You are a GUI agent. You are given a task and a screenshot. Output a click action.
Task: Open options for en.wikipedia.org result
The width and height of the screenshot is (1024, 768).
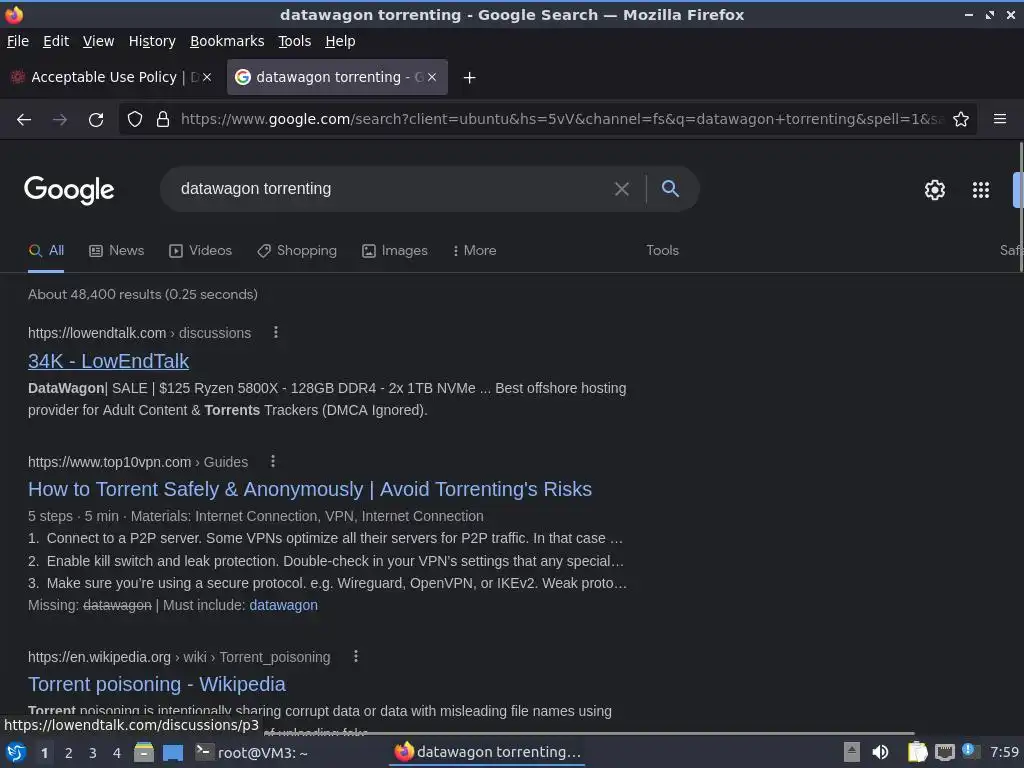pos(356,656)
